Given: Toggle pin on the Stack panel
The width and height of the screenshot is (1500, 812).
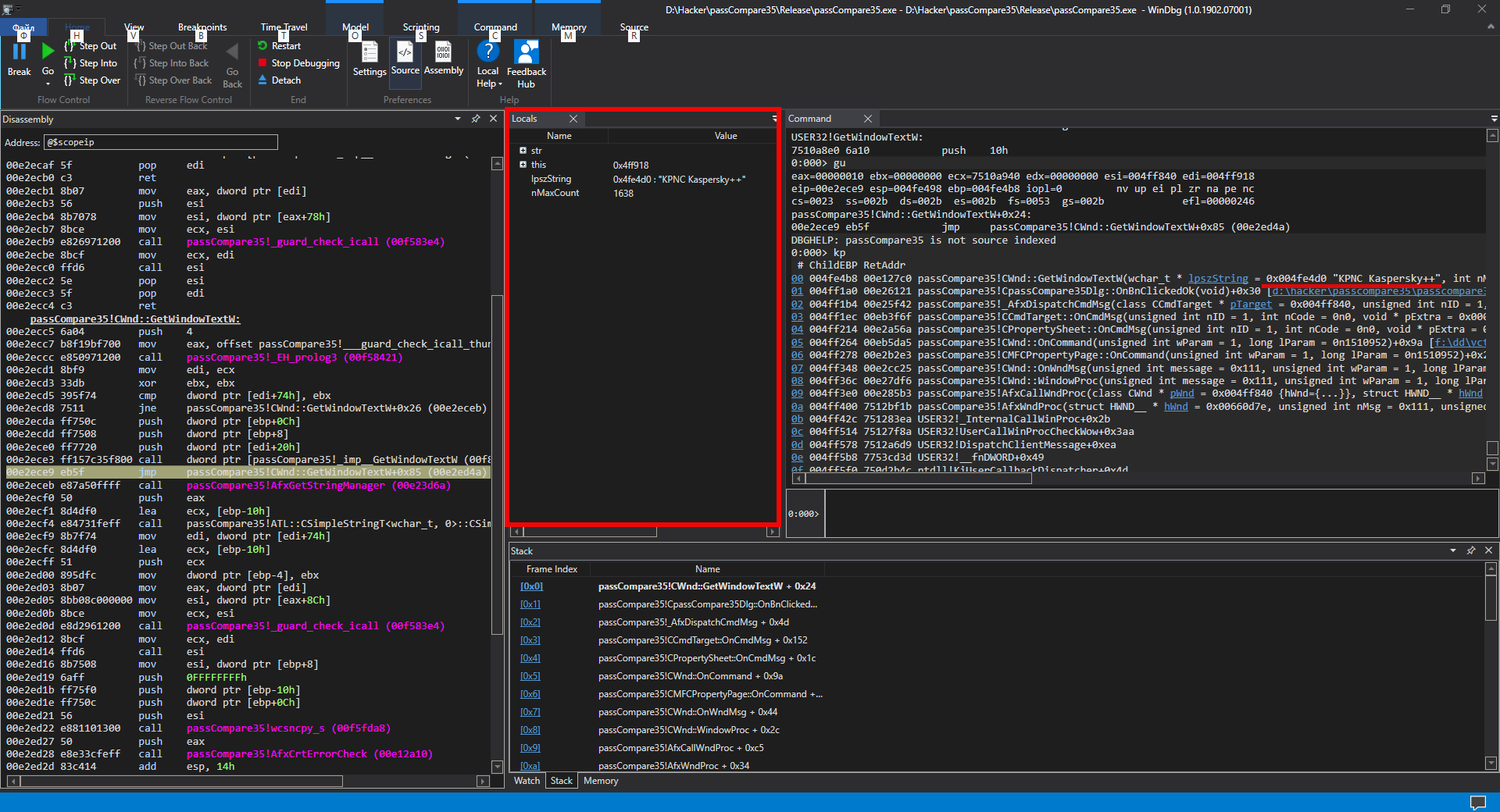Looking at the screenshot, I should coord(1471,550).
